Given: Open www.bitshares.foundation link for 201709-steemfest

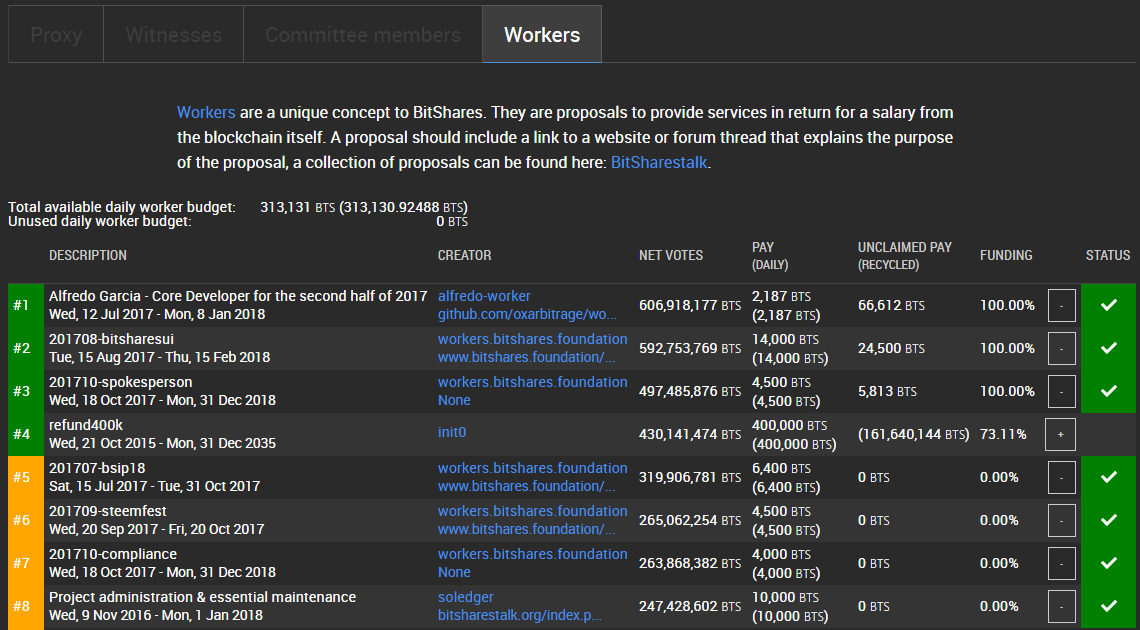Looking at the screenshot, I should (x=527, y=529).
